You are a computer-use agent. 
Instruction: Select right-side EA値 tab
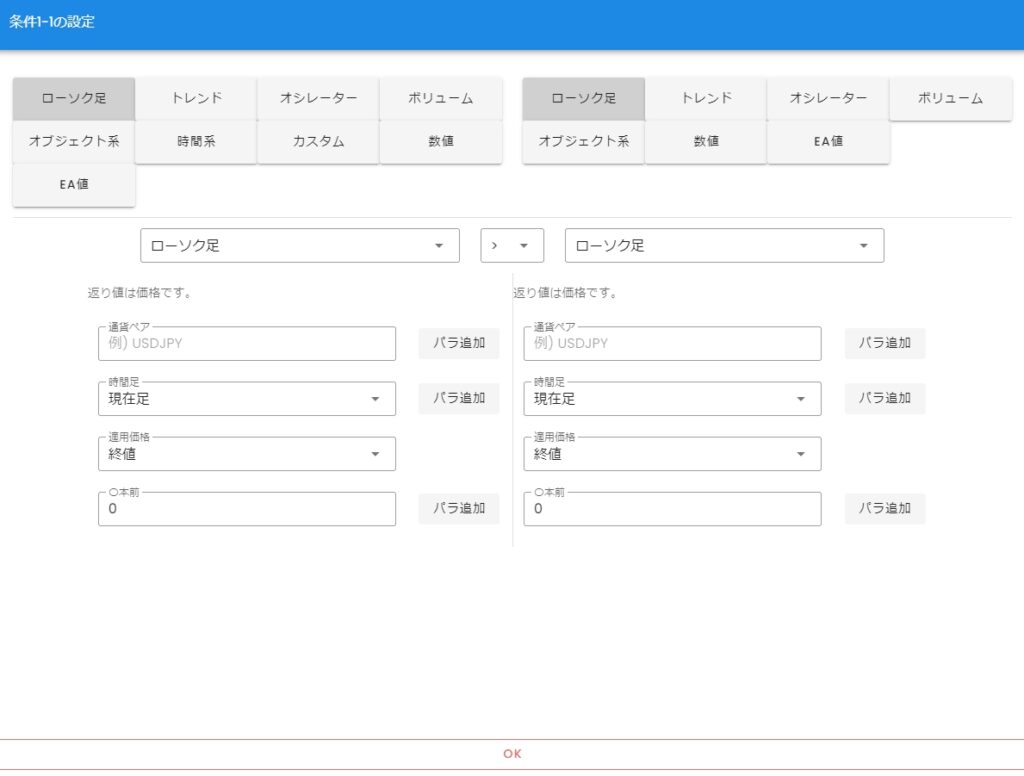tap(828, 142)
